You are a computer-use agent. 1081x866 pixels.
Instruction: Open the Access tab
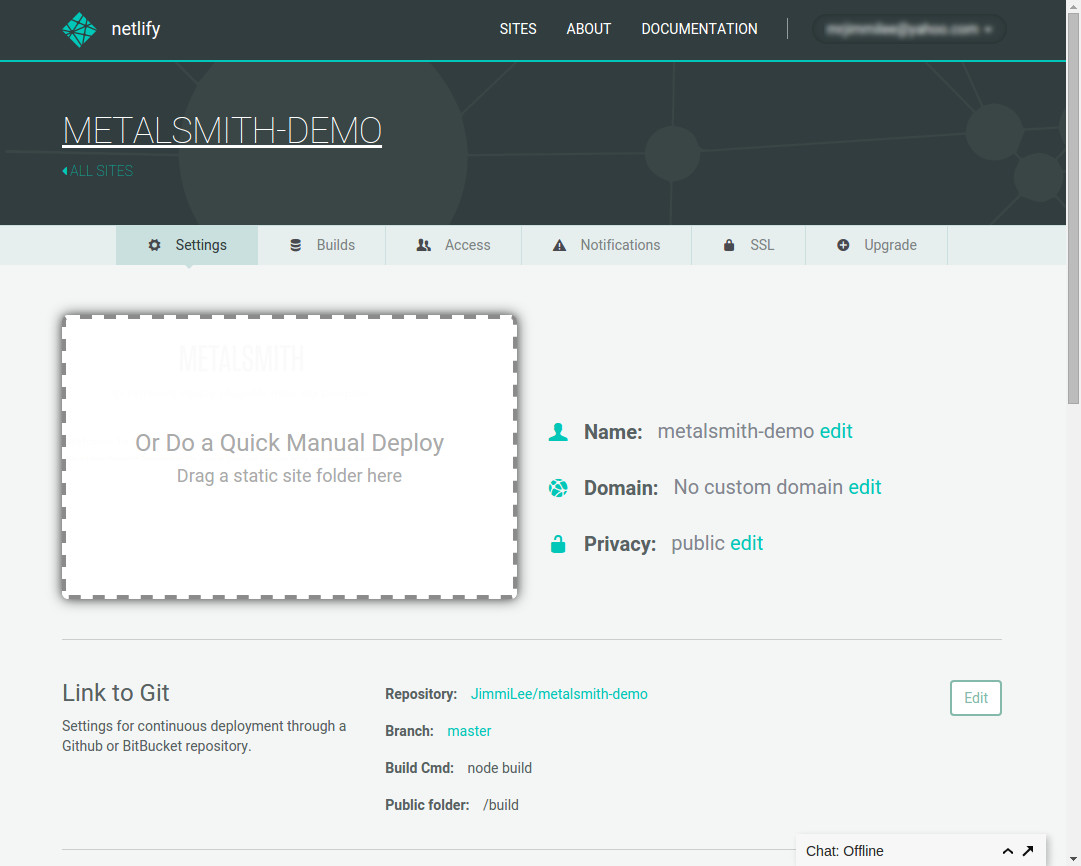click(x=454, y=245)
